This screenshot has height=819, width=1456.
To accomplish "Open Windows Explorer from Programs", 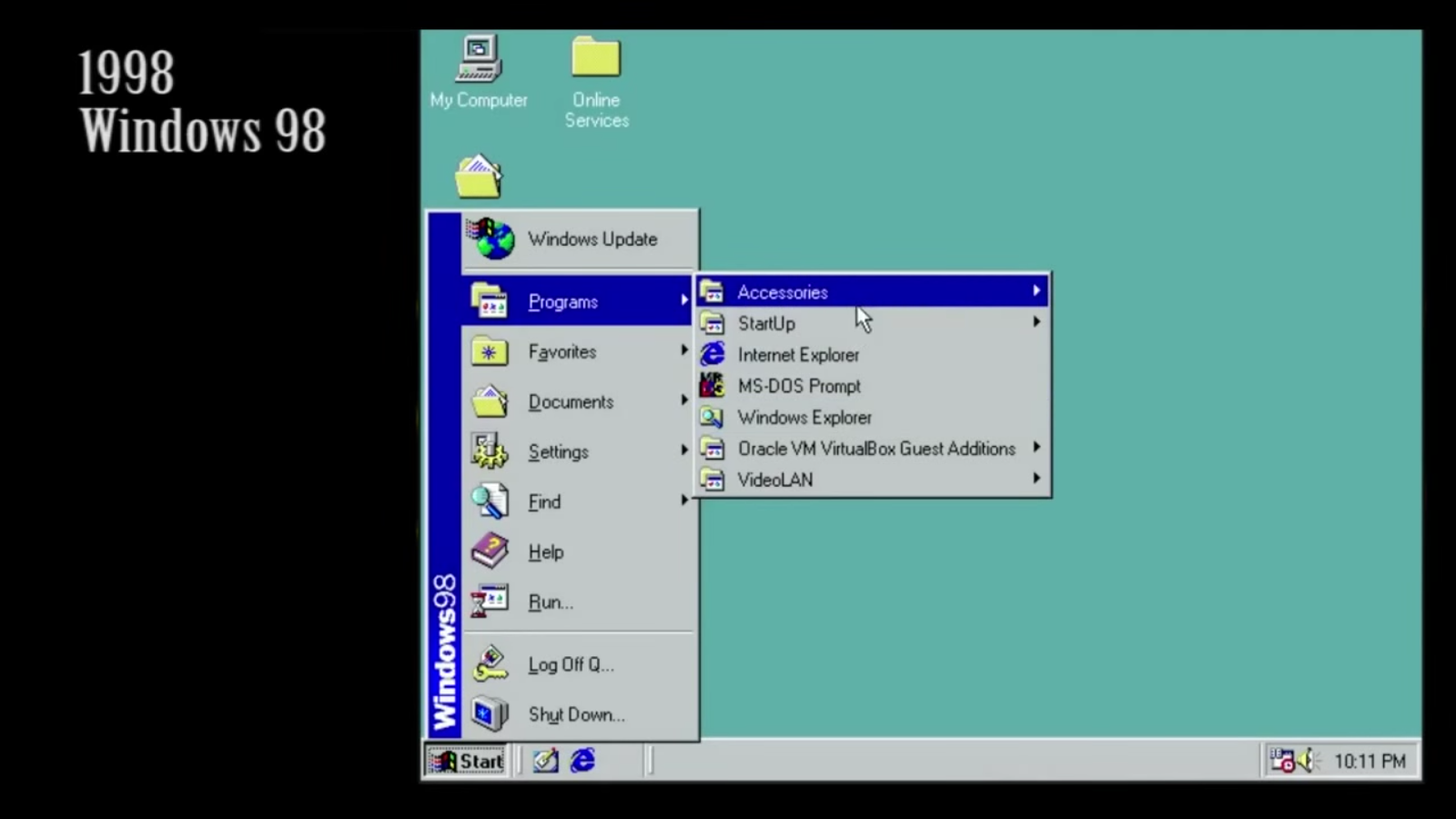I will pyautogui.click(x=873, y=417).
